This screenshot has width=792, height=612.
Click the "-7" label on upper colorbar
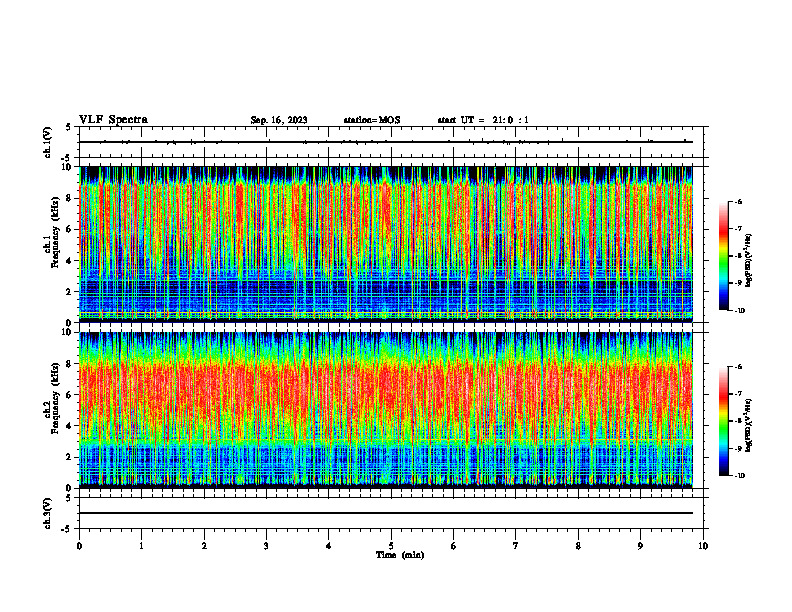click(x=739, y=229)
